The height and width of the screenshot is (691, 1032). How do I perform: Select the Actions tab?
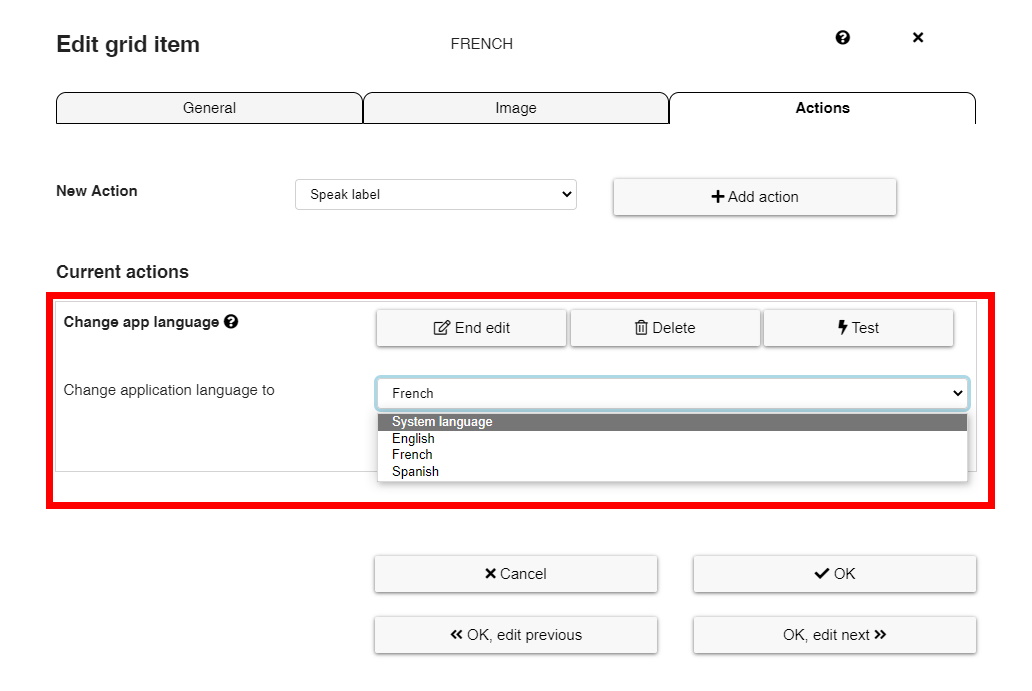[822, 108]
